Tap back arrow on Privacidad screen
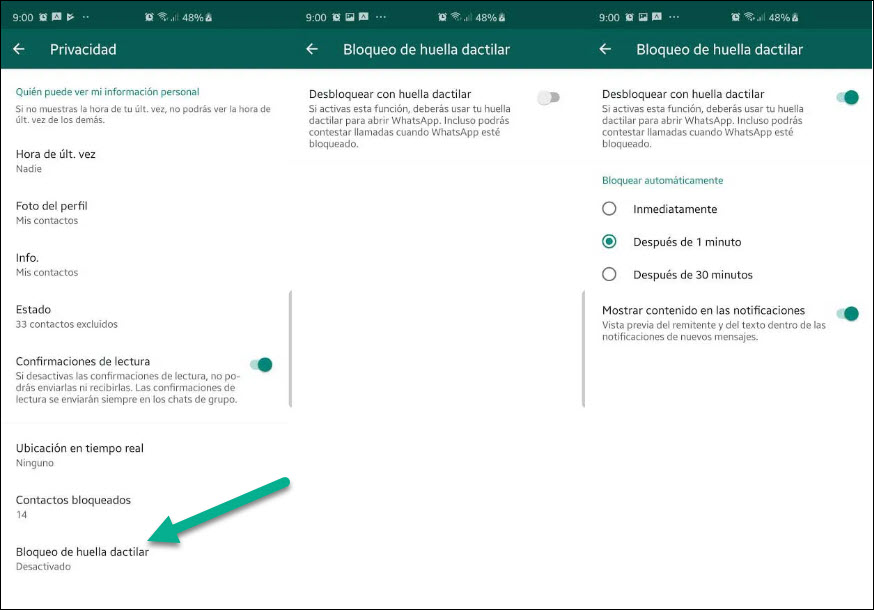The image size is (874, 610). tap(19, 49)
